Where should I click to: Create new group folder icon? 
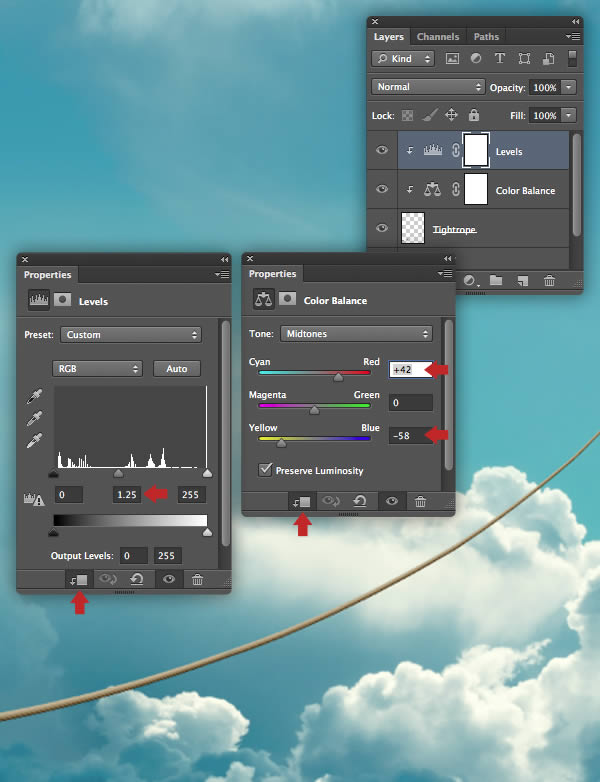[x=496, y=280]
